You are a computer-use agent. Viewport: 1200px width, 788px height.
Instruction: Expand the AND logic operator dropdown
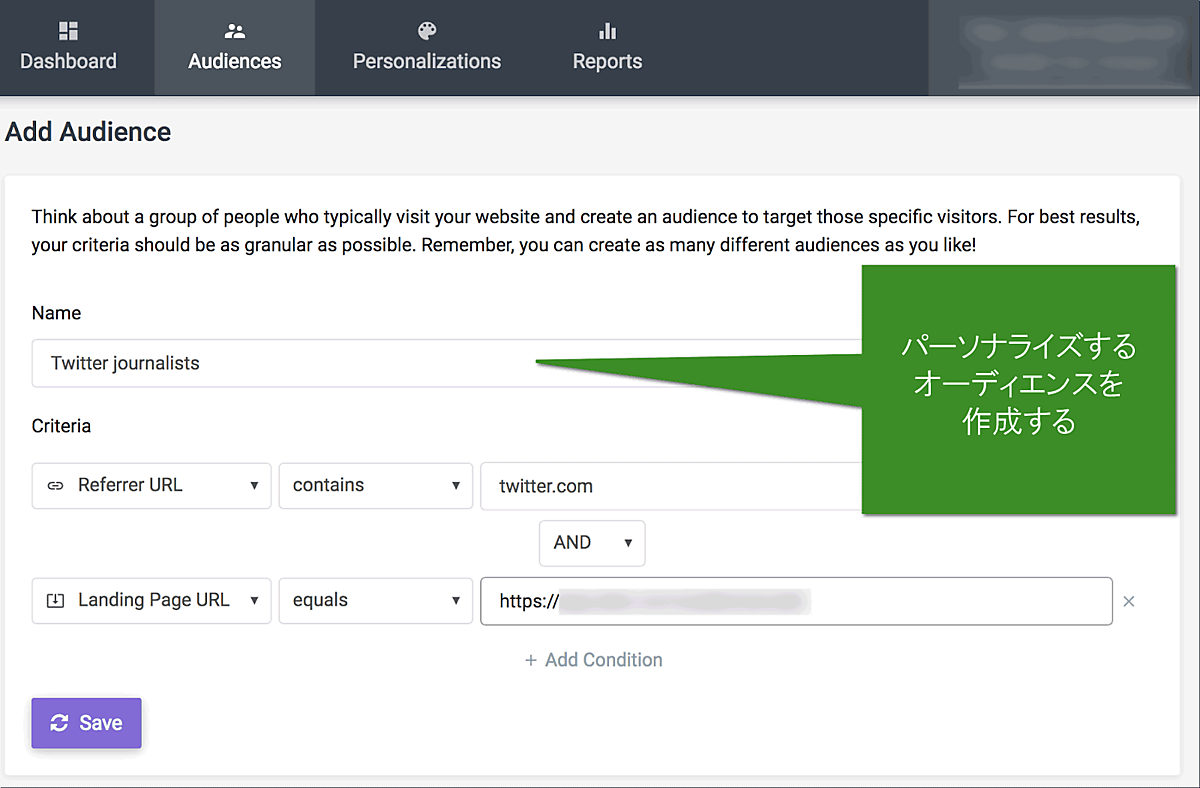tap(592, 543)
